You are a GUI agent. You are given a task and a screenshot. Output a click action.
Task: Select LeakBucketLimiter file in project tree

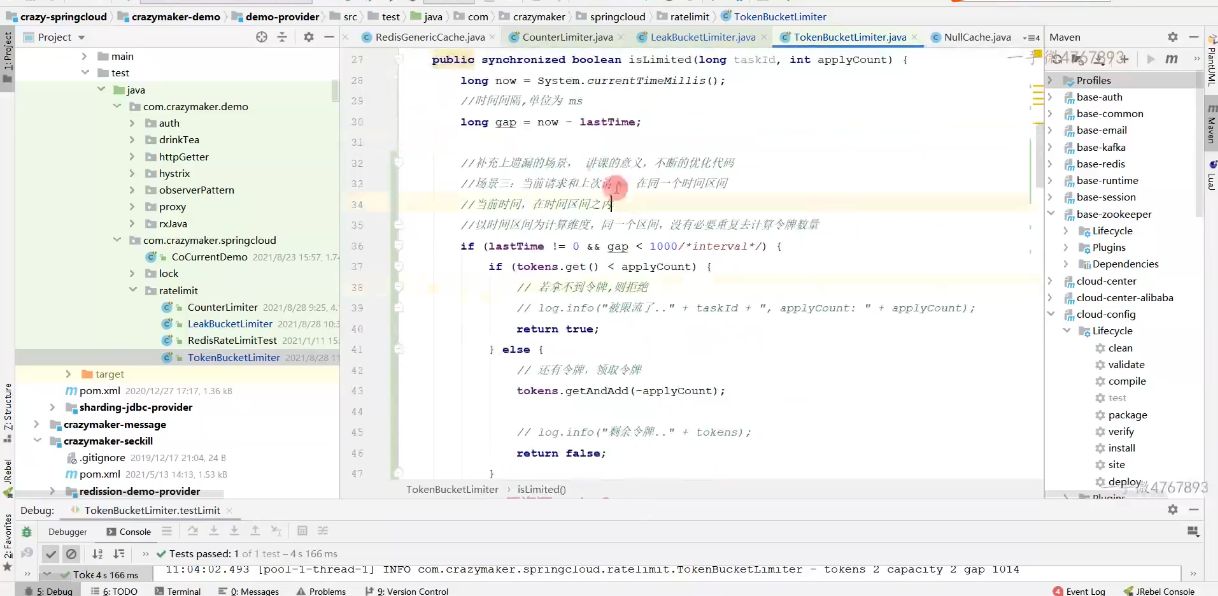coord(229,324)
